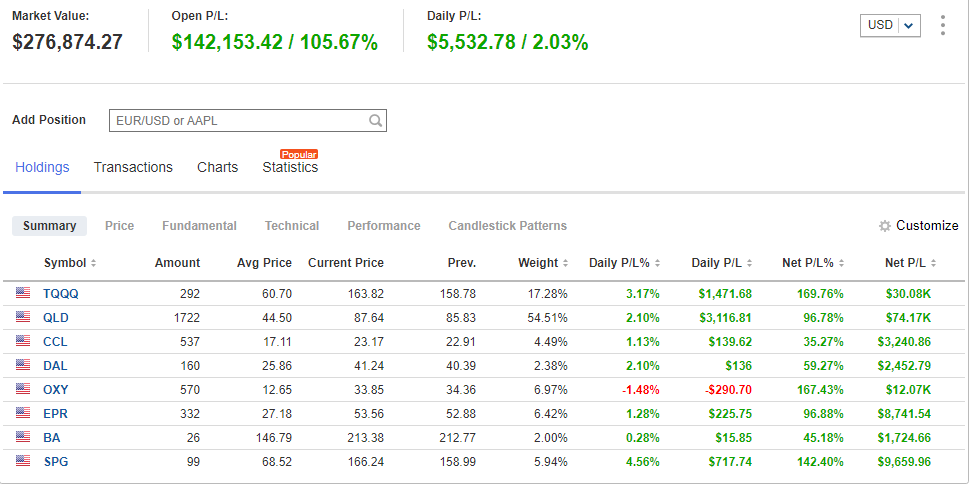
Task: Click the Avg Price column header
Action: [264, 263]
